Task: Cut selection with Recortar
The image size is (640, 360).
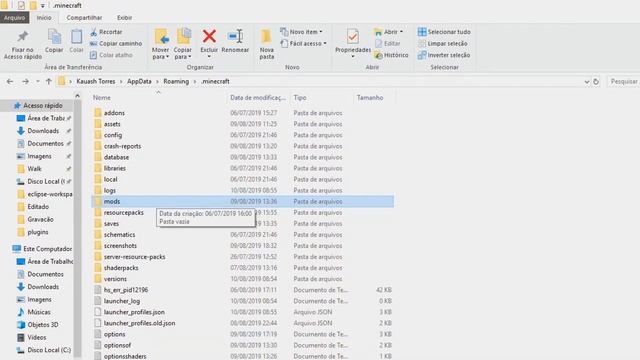Action: point(106,32)
